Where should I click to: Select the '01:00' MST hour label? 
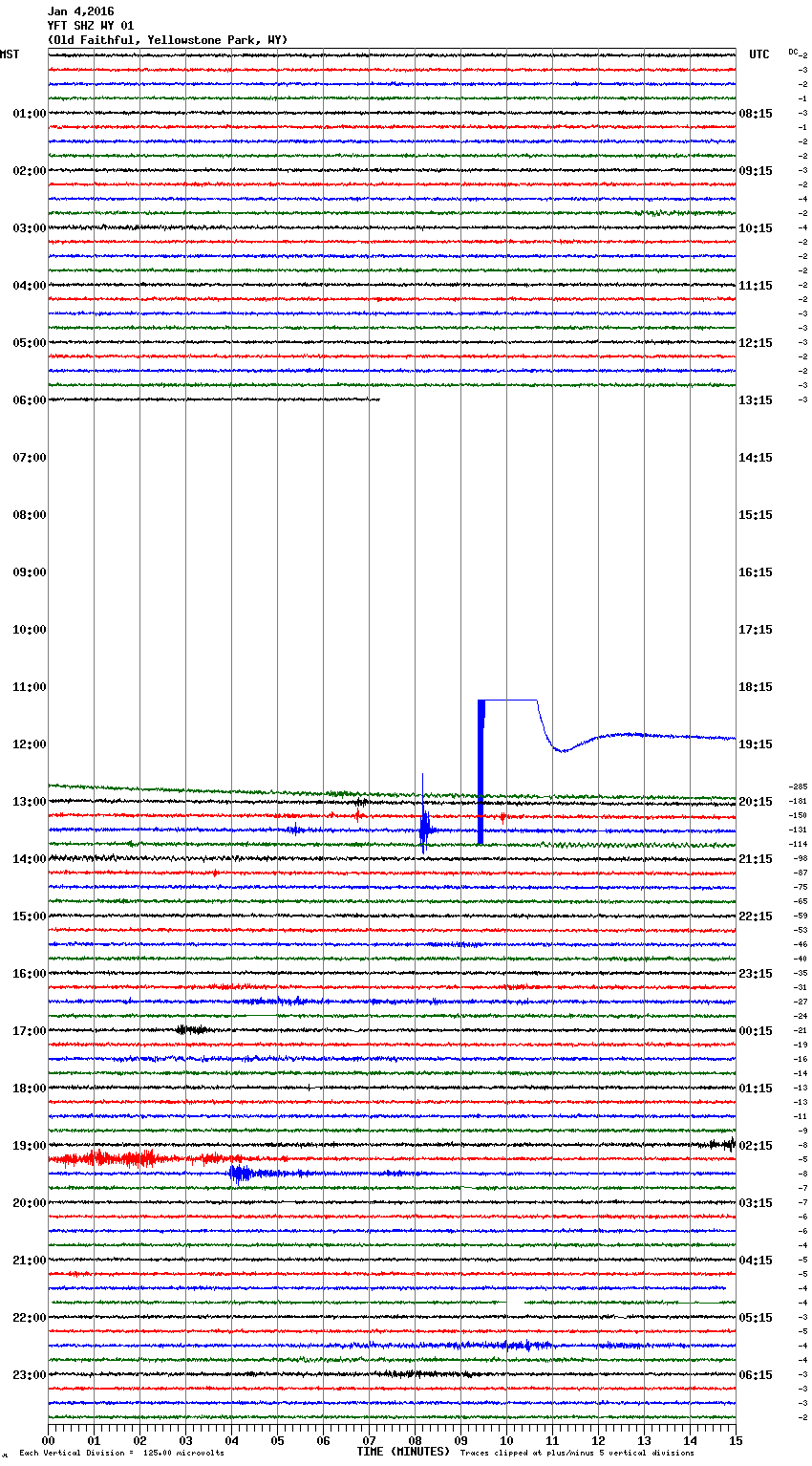30,114
